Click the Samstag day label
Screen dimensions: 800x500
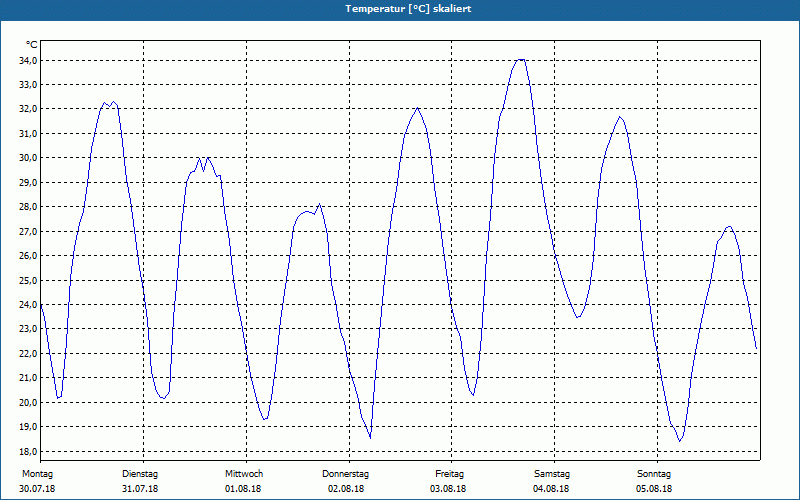(552, 474)
